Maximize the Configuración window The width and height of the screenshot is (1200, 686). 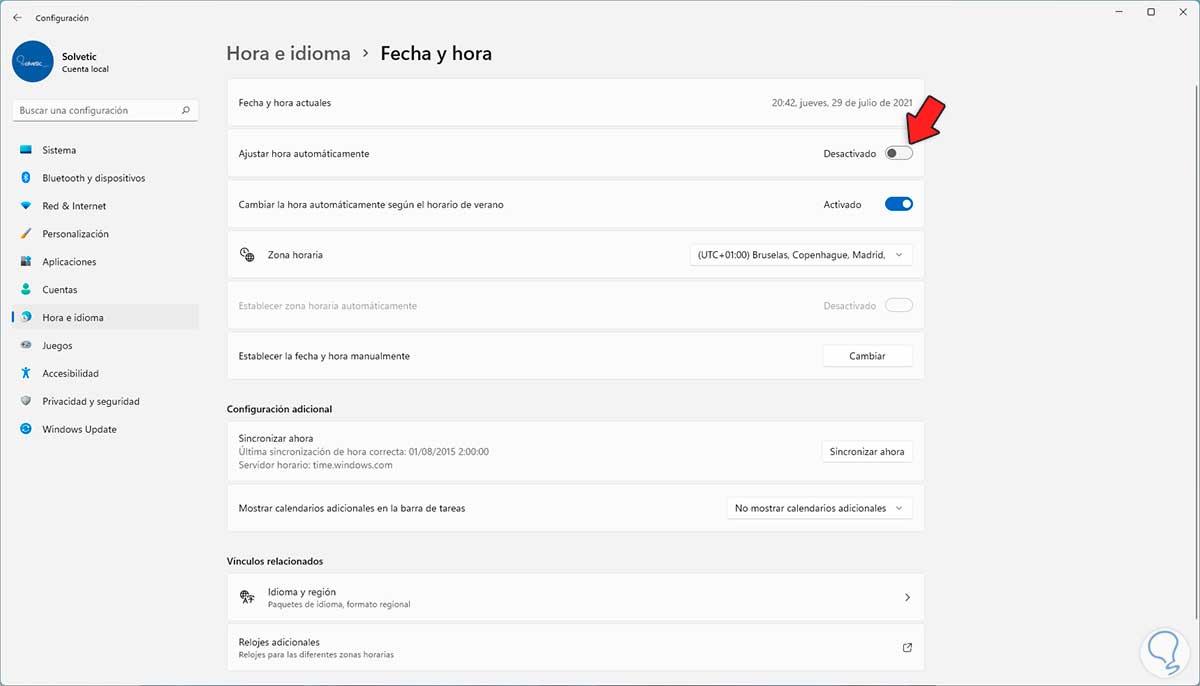pyautogui.click(x=1151, y=12)
